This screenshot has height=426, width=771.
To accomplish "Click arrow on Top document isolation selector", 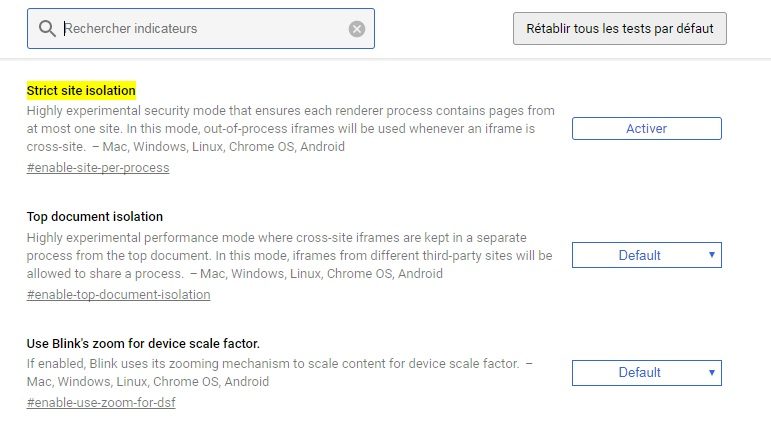I will pyautogui.click(x=711, y=255).
